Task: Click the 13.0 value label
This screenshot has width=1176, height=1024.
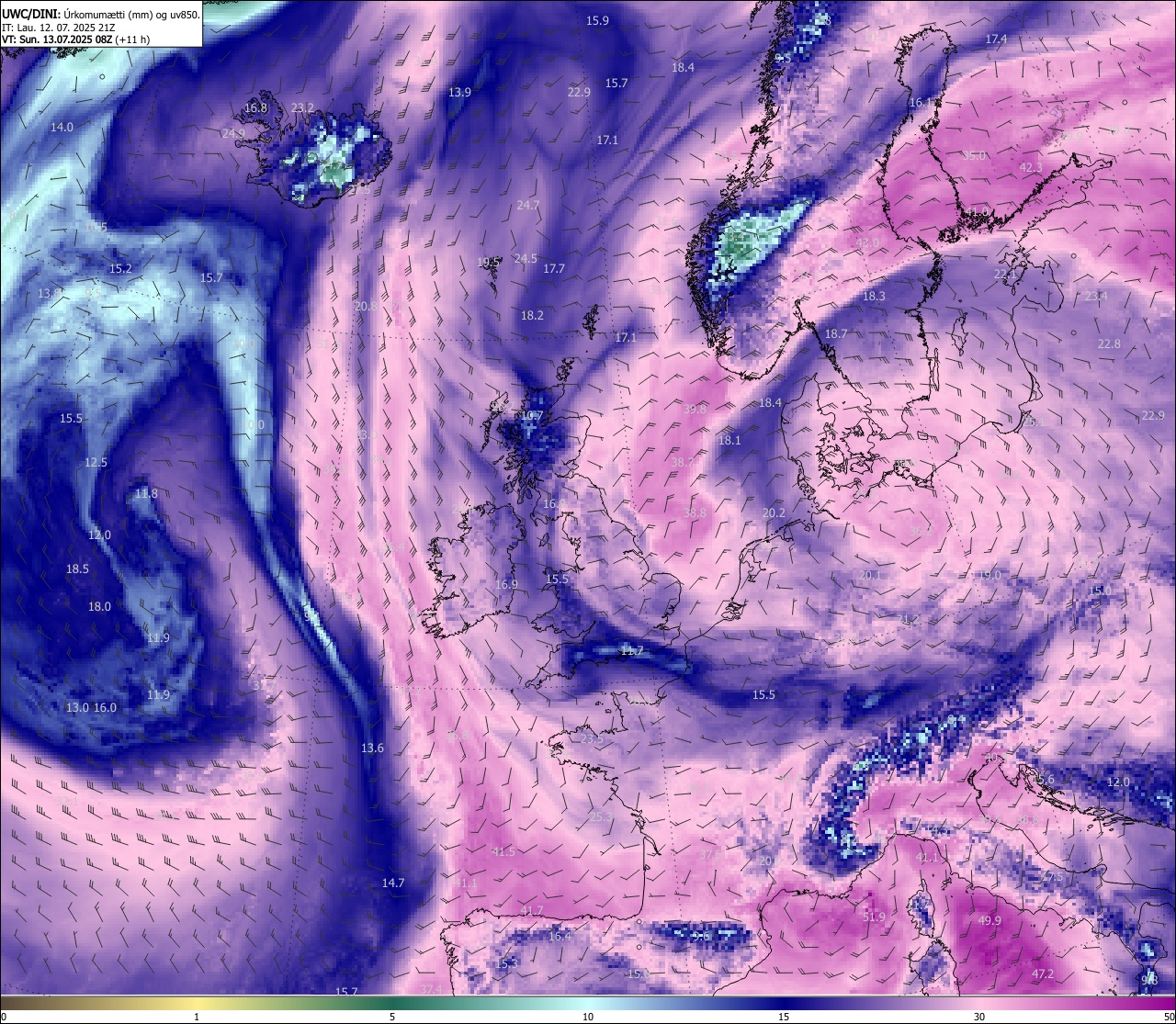Action: coord(77,708)
